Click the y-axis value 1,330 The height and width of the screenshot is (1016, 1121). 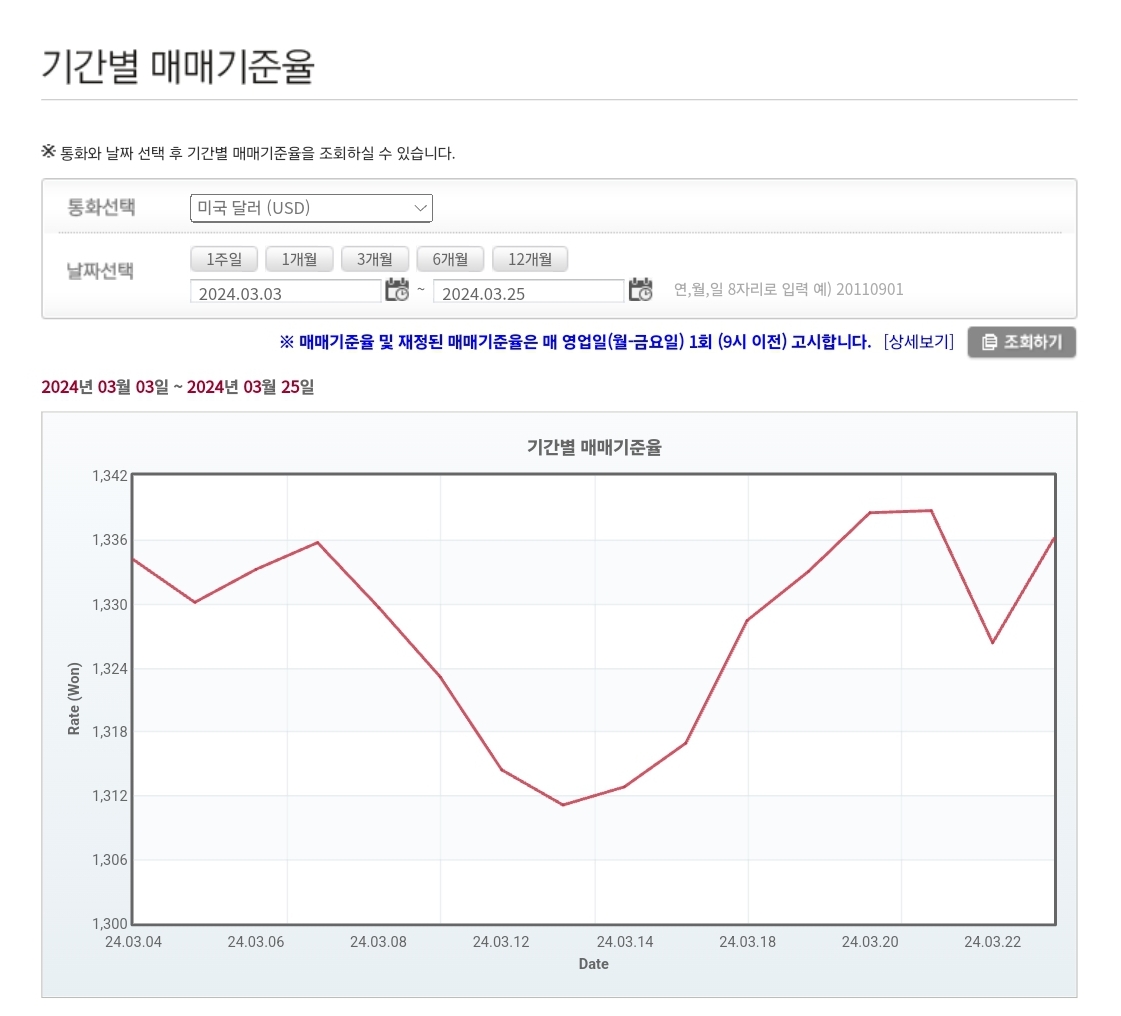pyautogui.click(x=110, y=605)
